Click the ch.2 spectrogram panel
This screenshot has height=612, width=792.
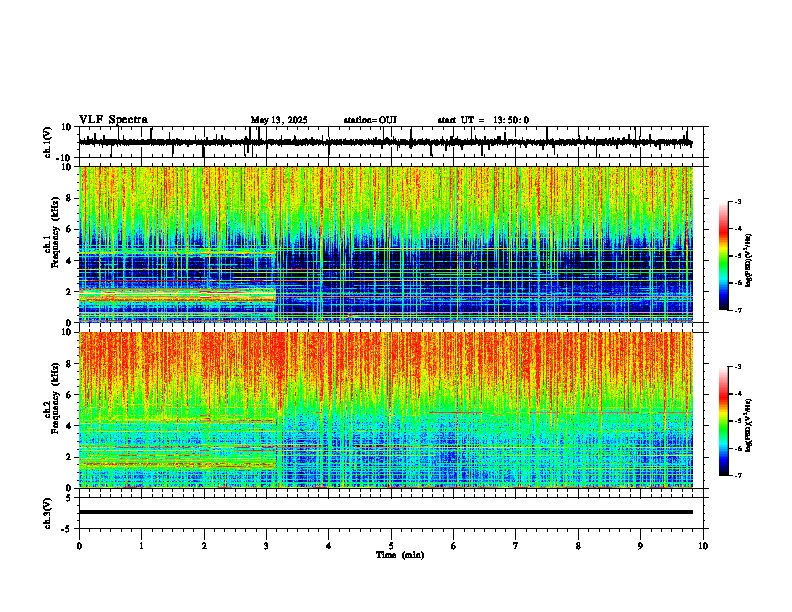(386, 410)
